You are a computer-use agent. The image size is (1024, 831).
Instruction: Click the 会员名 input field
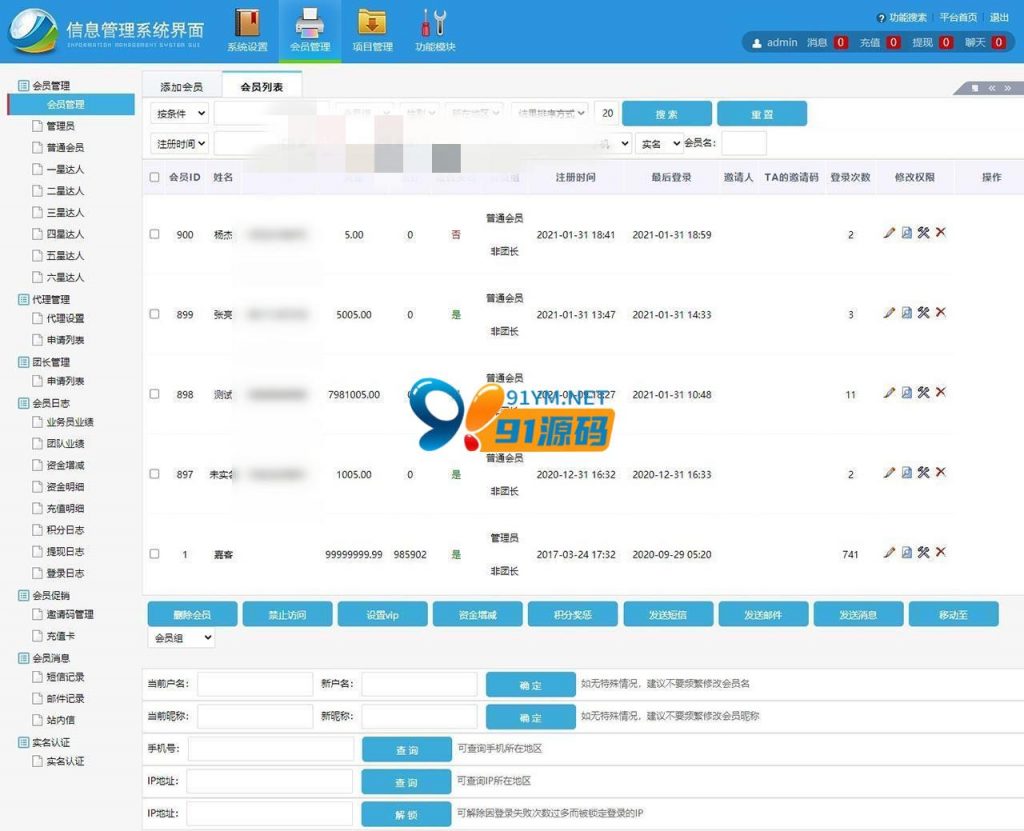[x=744, y=143]
